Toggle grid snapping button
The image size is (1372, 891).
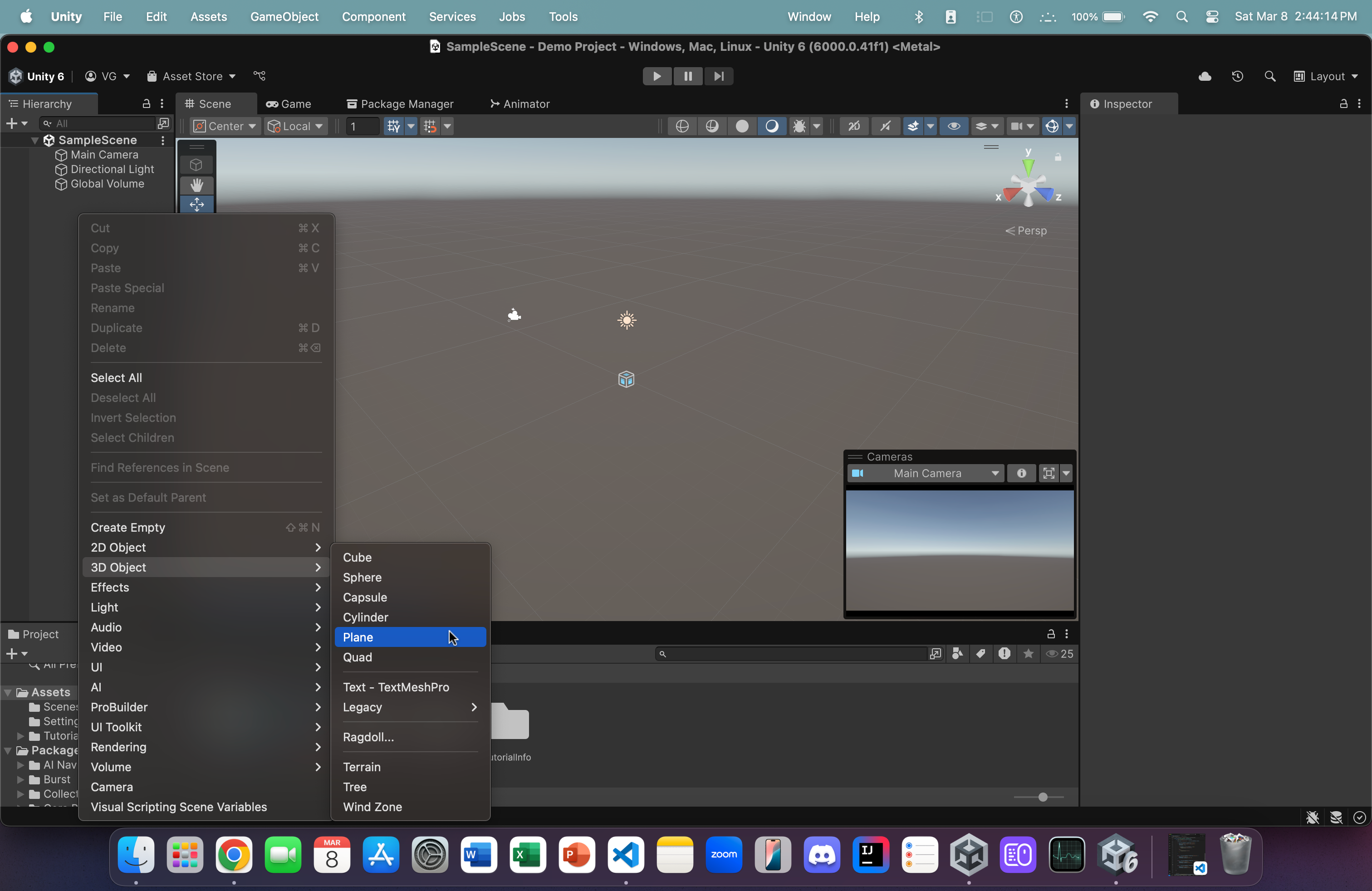pos(430,126)
